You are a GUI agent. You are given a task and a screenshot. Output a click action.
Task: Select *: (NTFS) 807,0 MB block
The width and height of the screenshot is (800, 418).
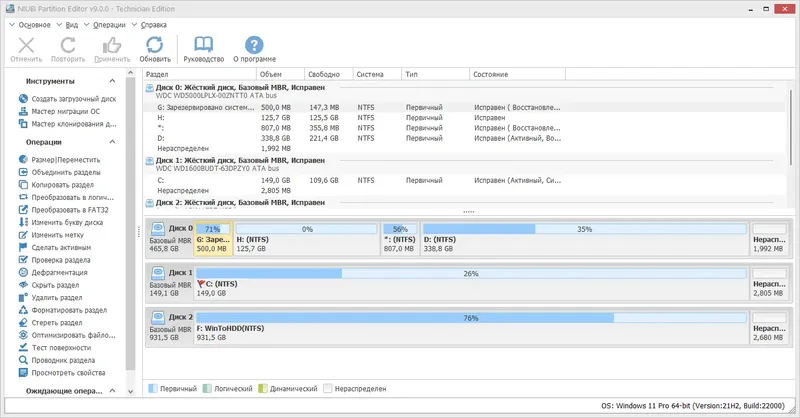point(400,238)
